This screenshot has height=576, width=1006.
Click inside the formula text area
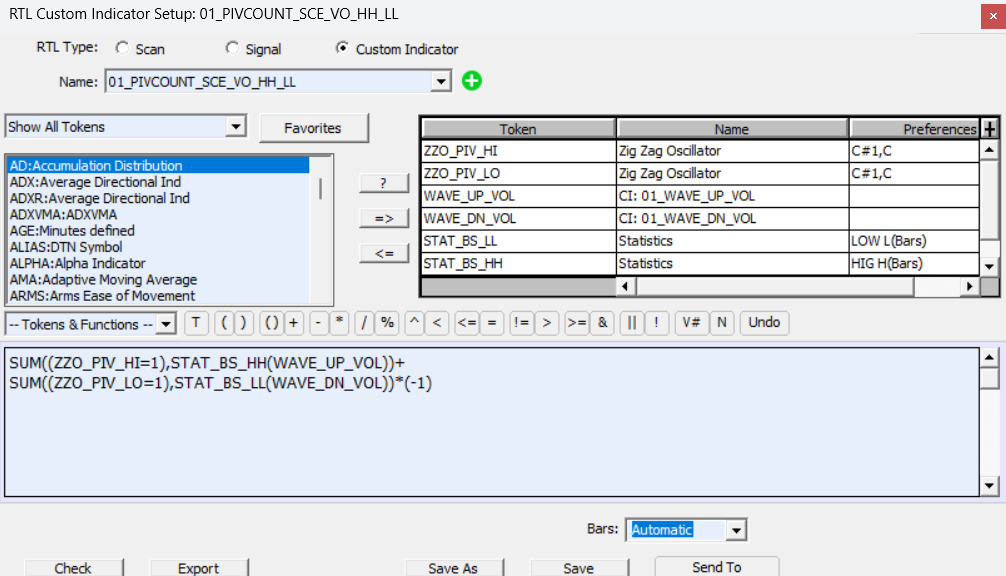[x=491, y=422]
